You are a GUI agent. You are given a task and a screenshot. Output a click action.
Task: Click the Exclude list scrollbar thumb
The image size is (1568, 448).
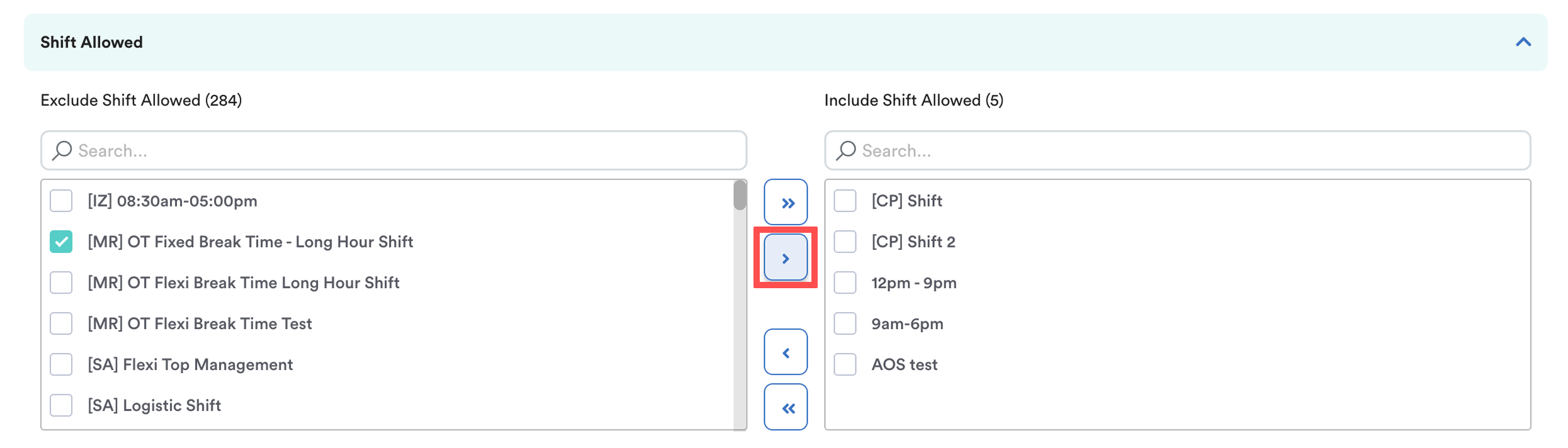tap(740, 196)
